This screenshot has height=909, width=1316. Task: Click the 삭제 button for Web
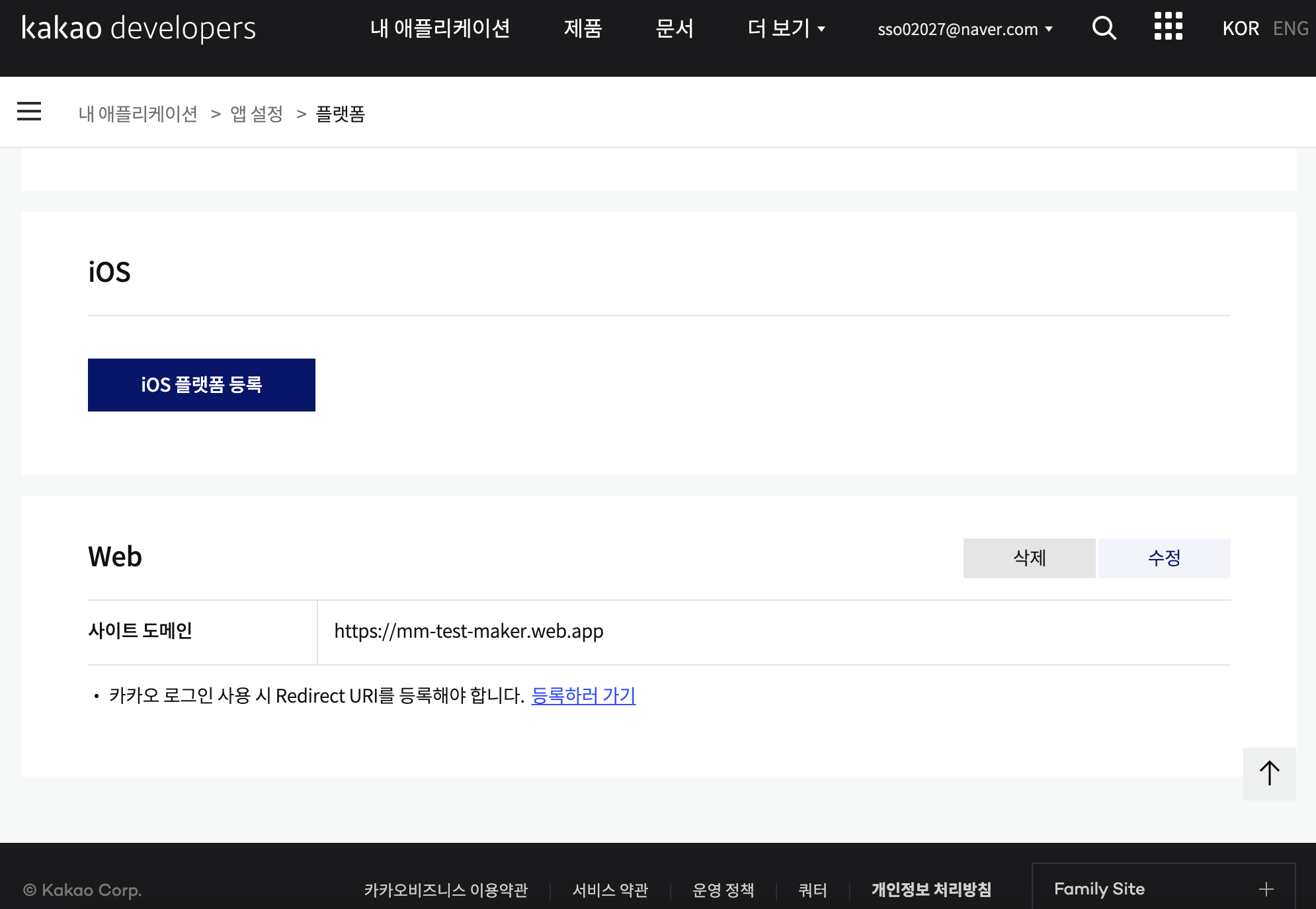click(1029, 558)
